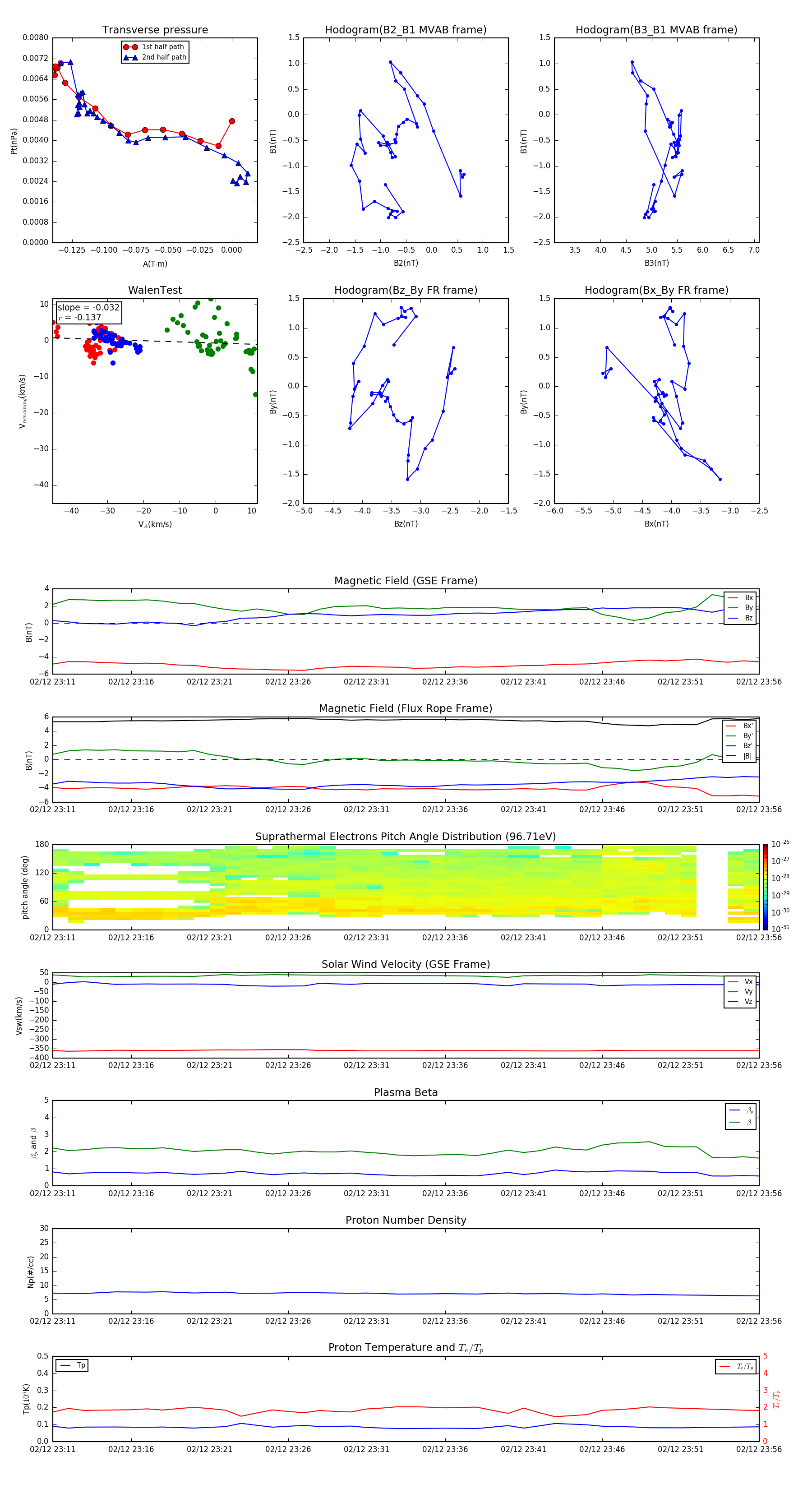Select '|B|' legend entry in Flux Rope plot
The height and width of the screenshot is (1489, 812).
[740, 756]
